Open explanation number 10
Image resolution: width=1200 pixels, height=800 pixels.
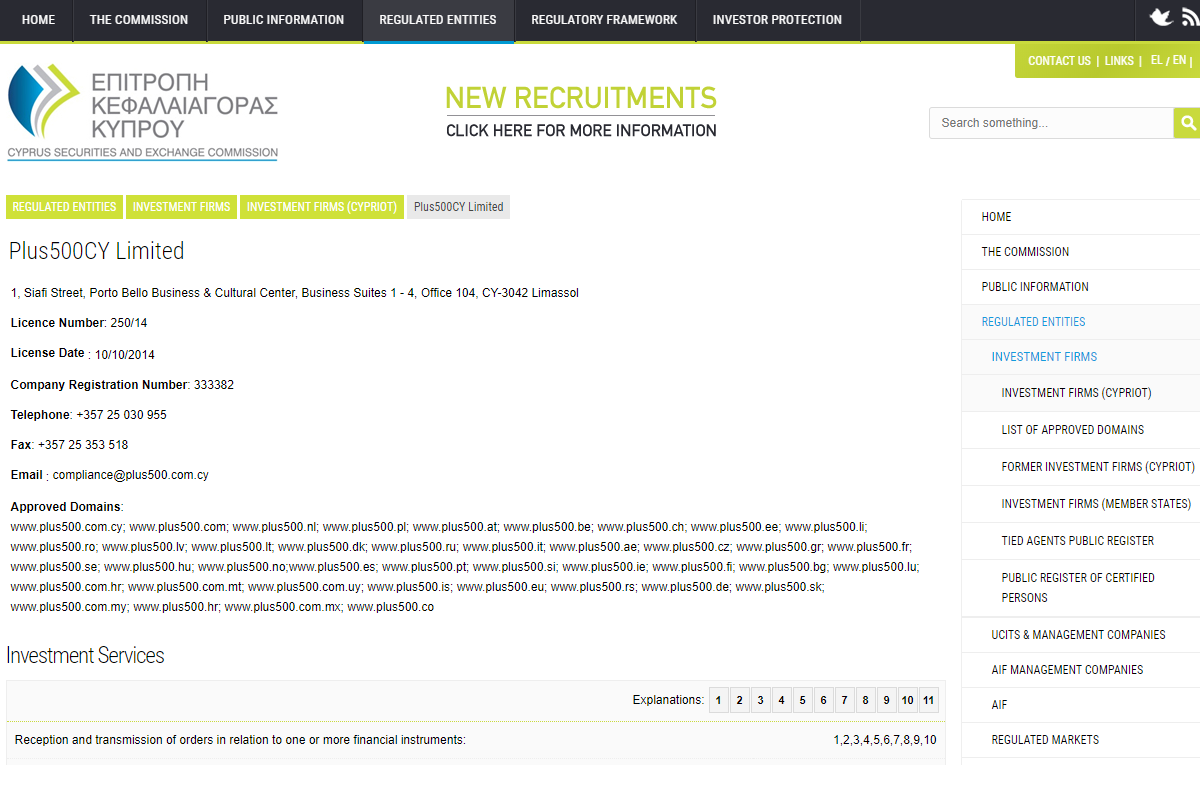(907, 700)
